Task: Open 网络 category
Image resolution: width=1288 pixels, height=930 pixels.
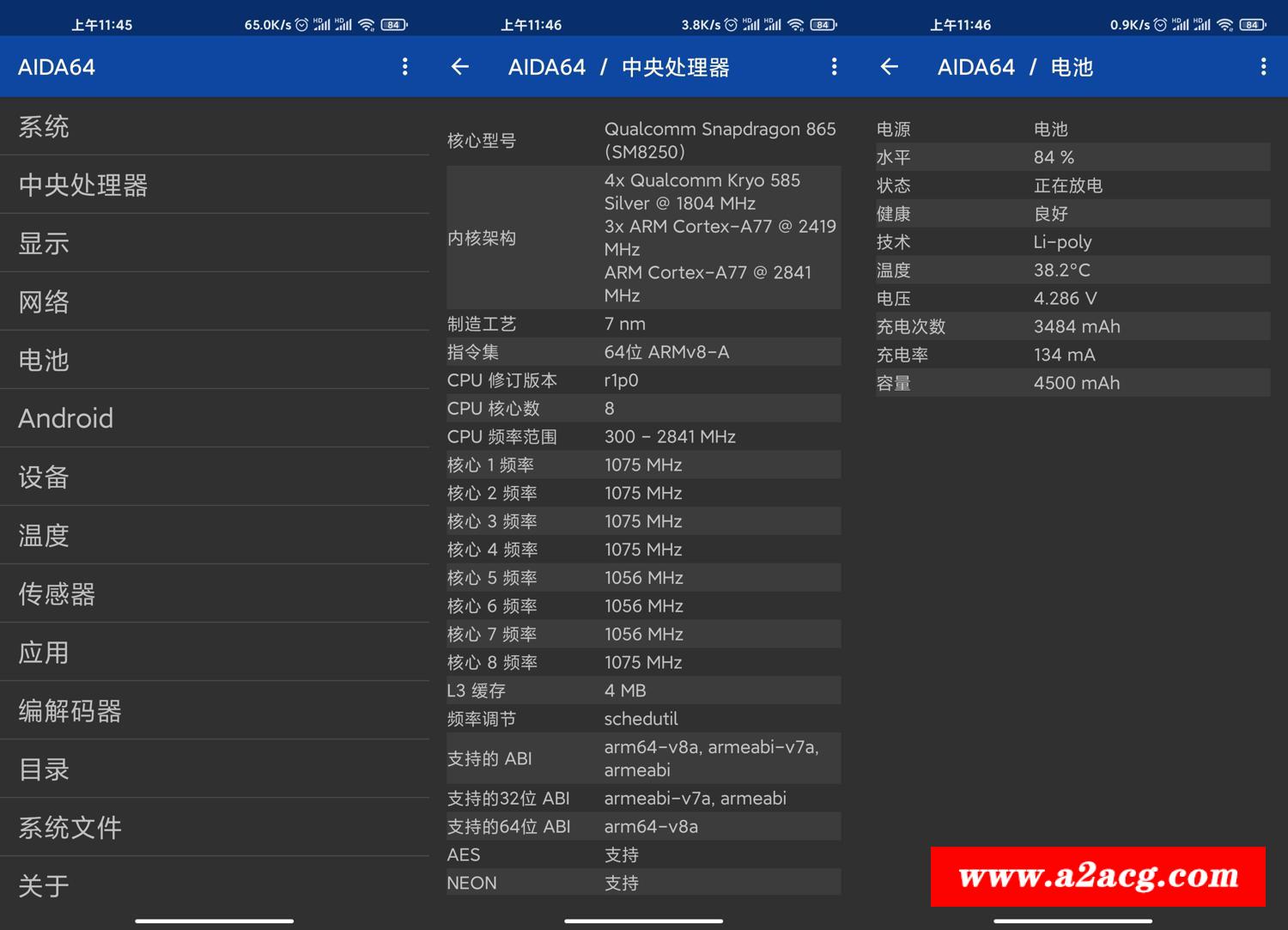Action: [x=215, y=301]
